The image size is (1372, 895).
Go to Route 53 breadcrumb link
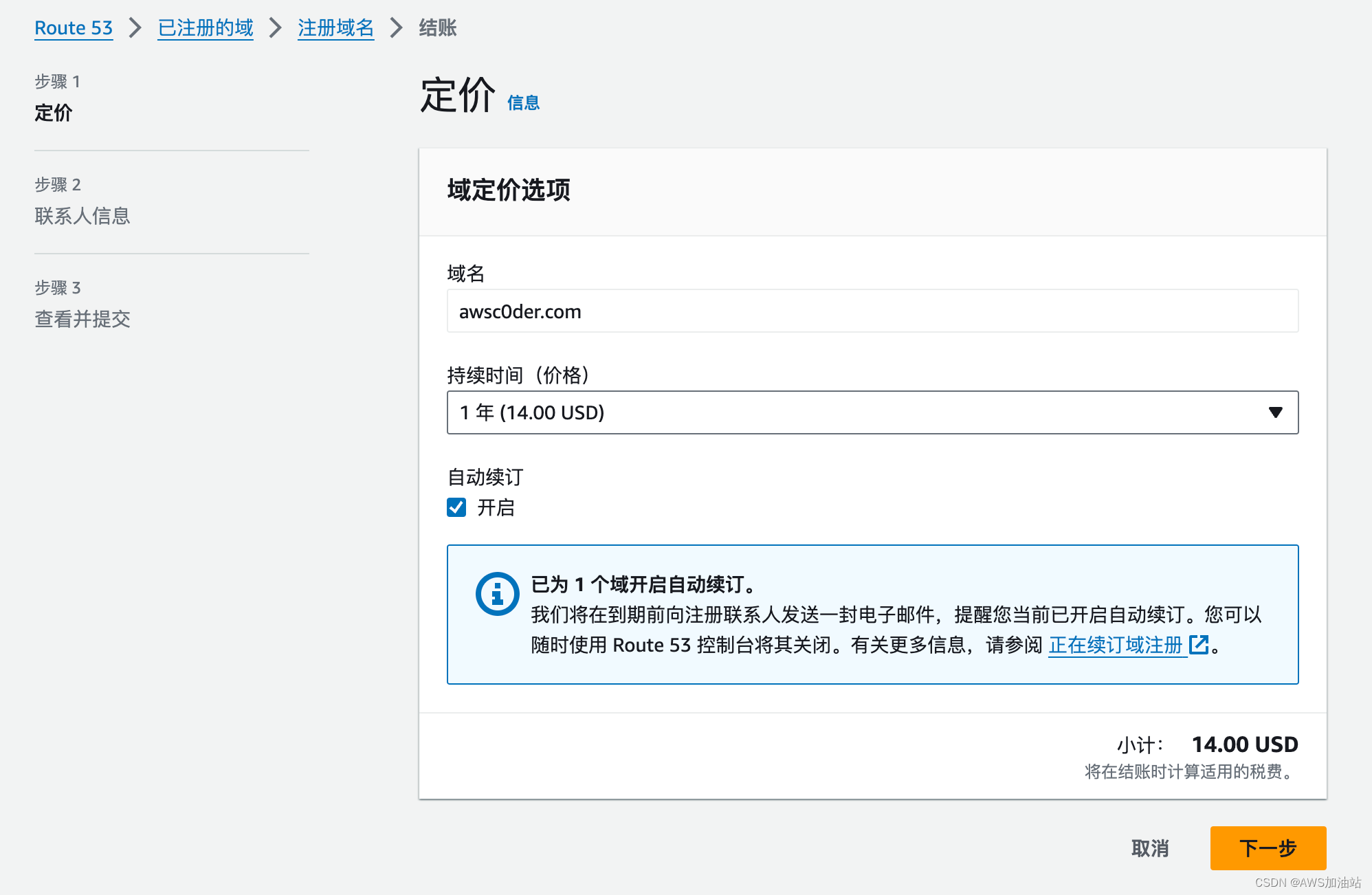74,28
